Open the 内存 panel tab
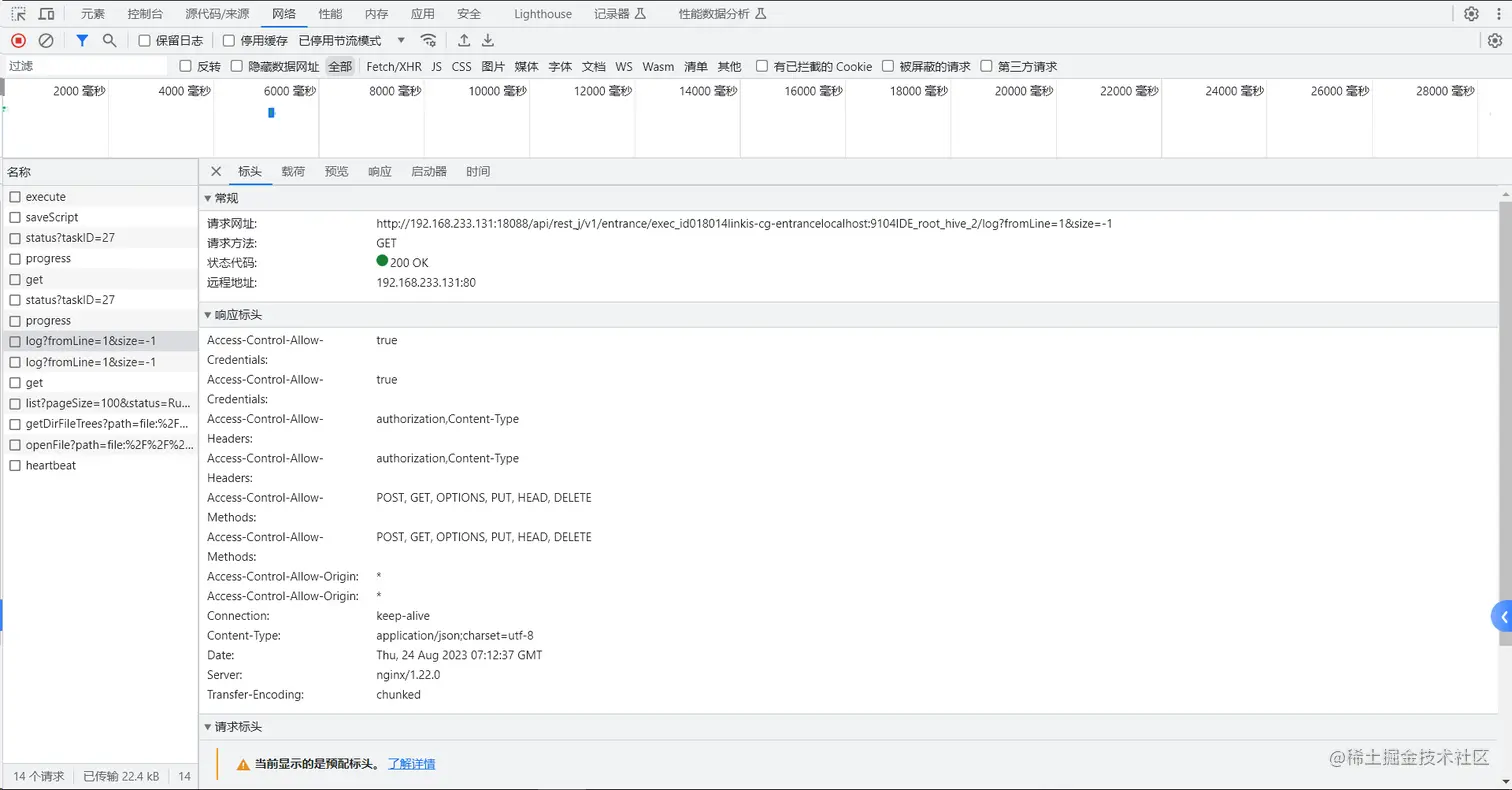 point(376,14)
